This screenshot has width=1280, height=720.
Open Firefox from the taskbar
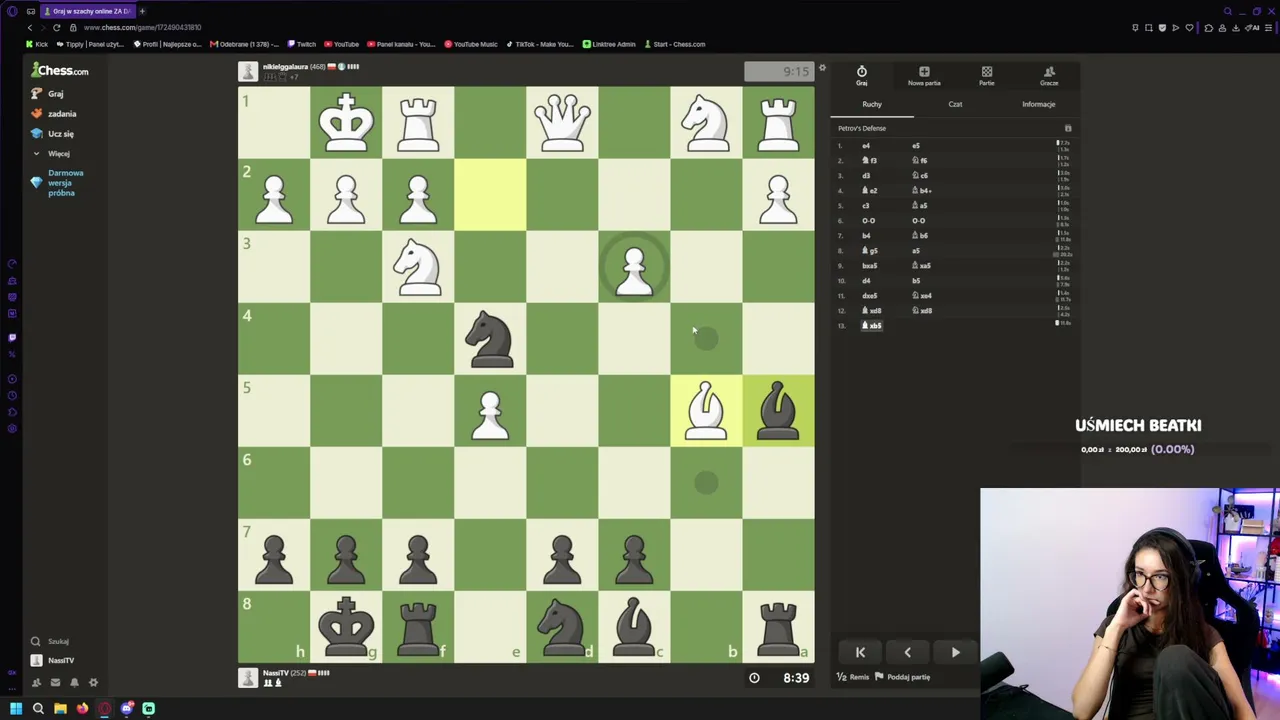82,709
